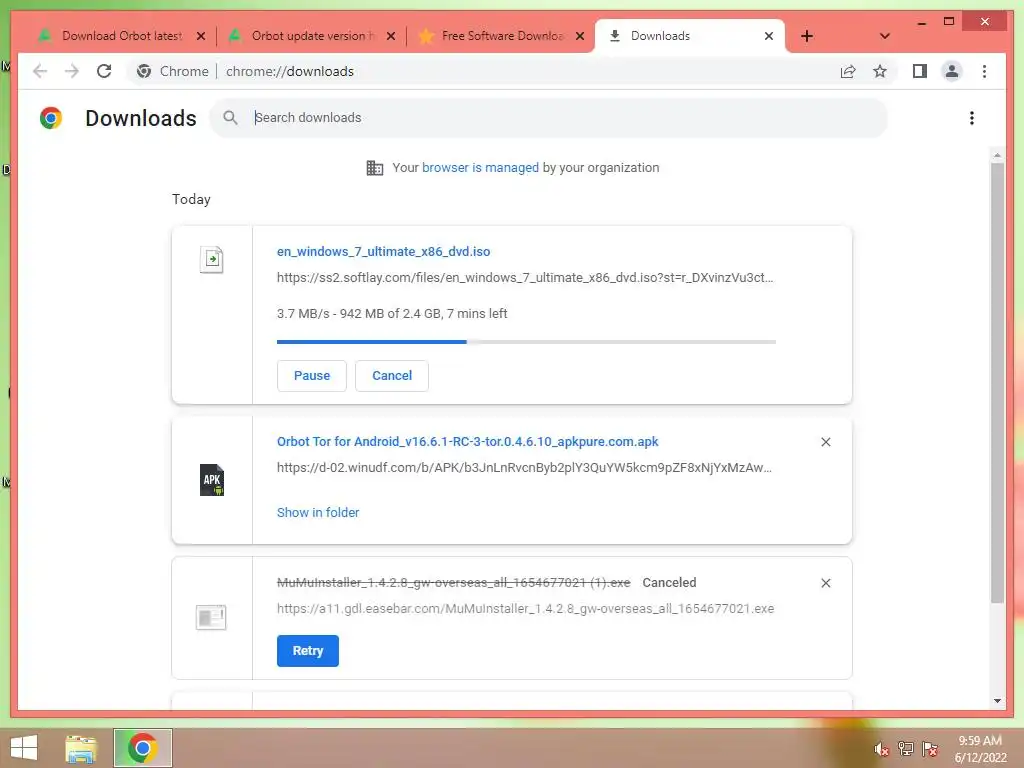Click the organization building icon

pos(375,168)
